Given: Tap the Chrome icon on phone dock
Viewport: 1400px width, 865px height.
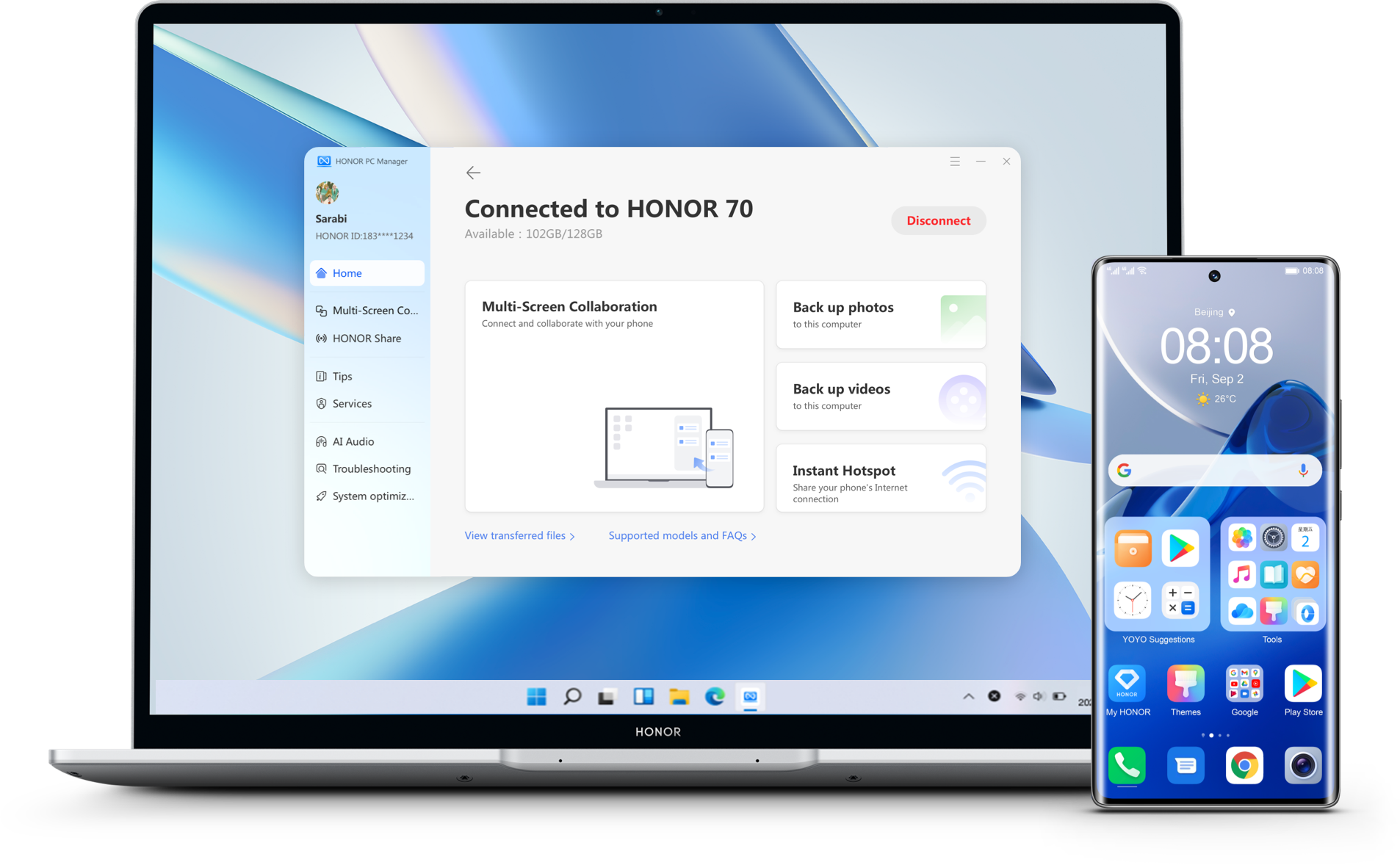Looking at the screenshot, I should [x=1244, y=766].
